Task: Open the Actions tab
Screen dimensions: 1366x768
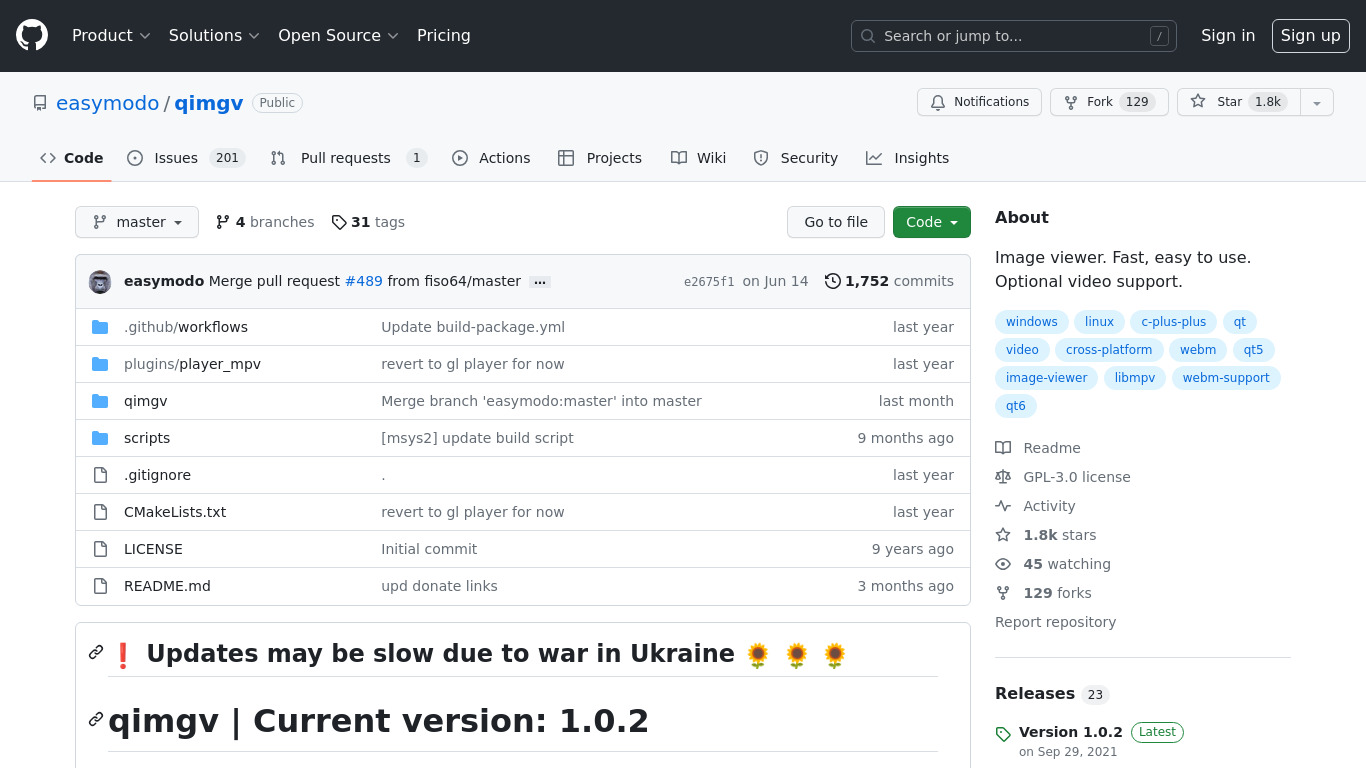Action: [491, 158]
